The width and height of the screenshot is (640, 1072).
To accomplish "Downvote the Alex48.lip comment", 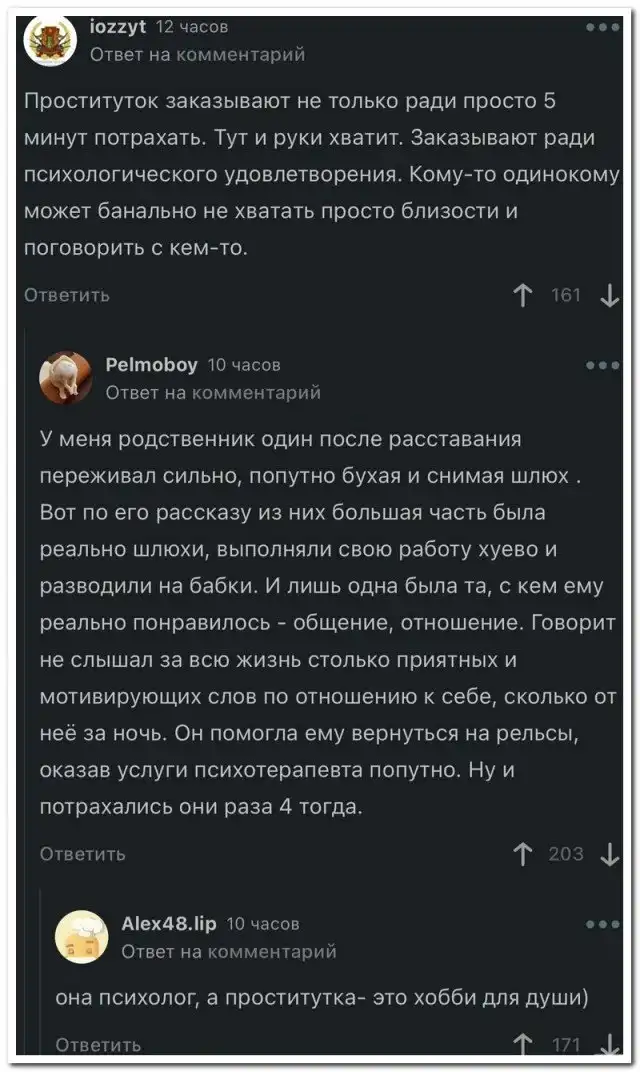I will click(x=609, y=1044).
